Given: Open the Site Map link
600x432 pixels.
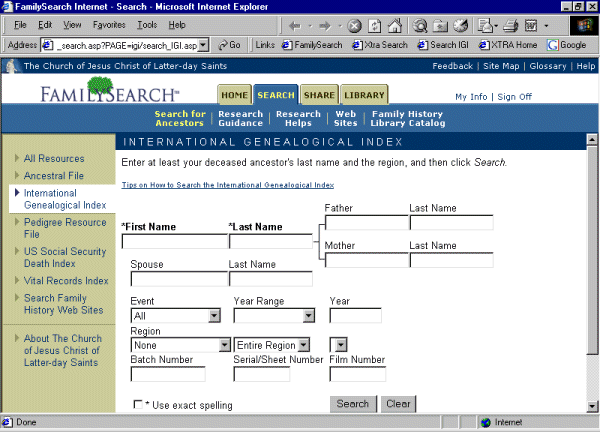Looking at the screenshot, I should (x=501, y=66).
